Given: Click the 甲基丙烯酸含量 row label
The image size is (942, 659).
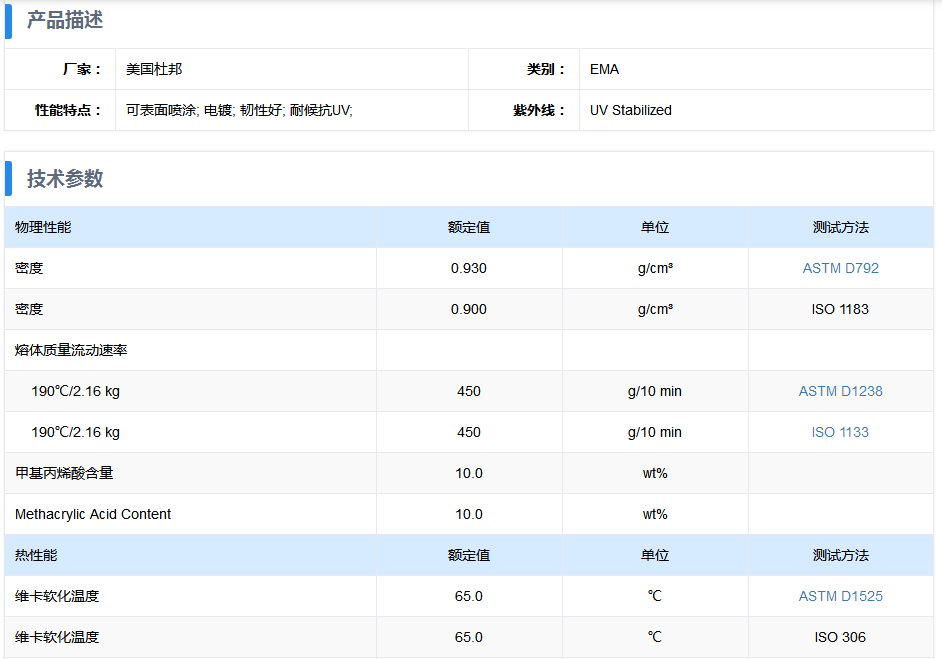Looking at the screenshot, I should [64, 473].
